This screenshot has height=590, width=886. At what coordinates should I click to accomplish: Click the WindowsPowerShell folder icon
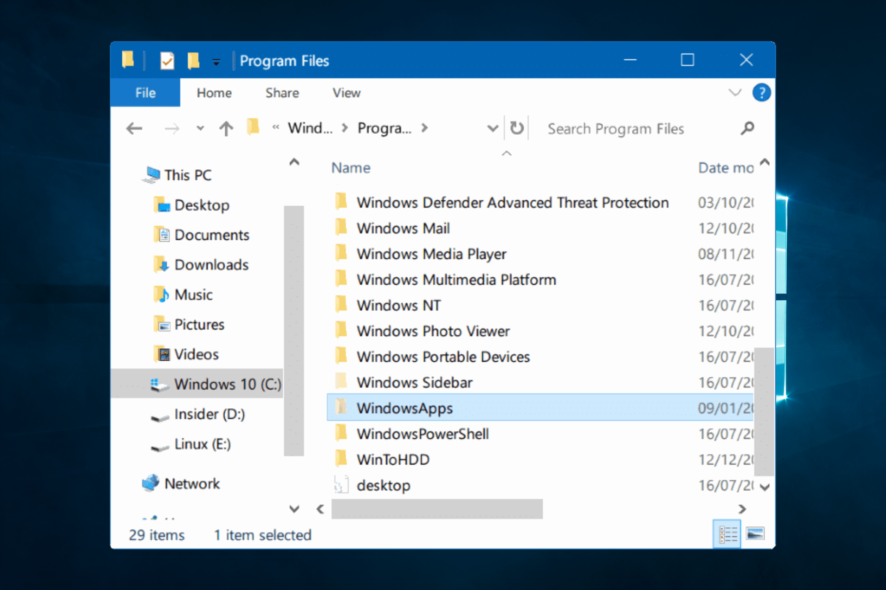(x=341, y=433)
